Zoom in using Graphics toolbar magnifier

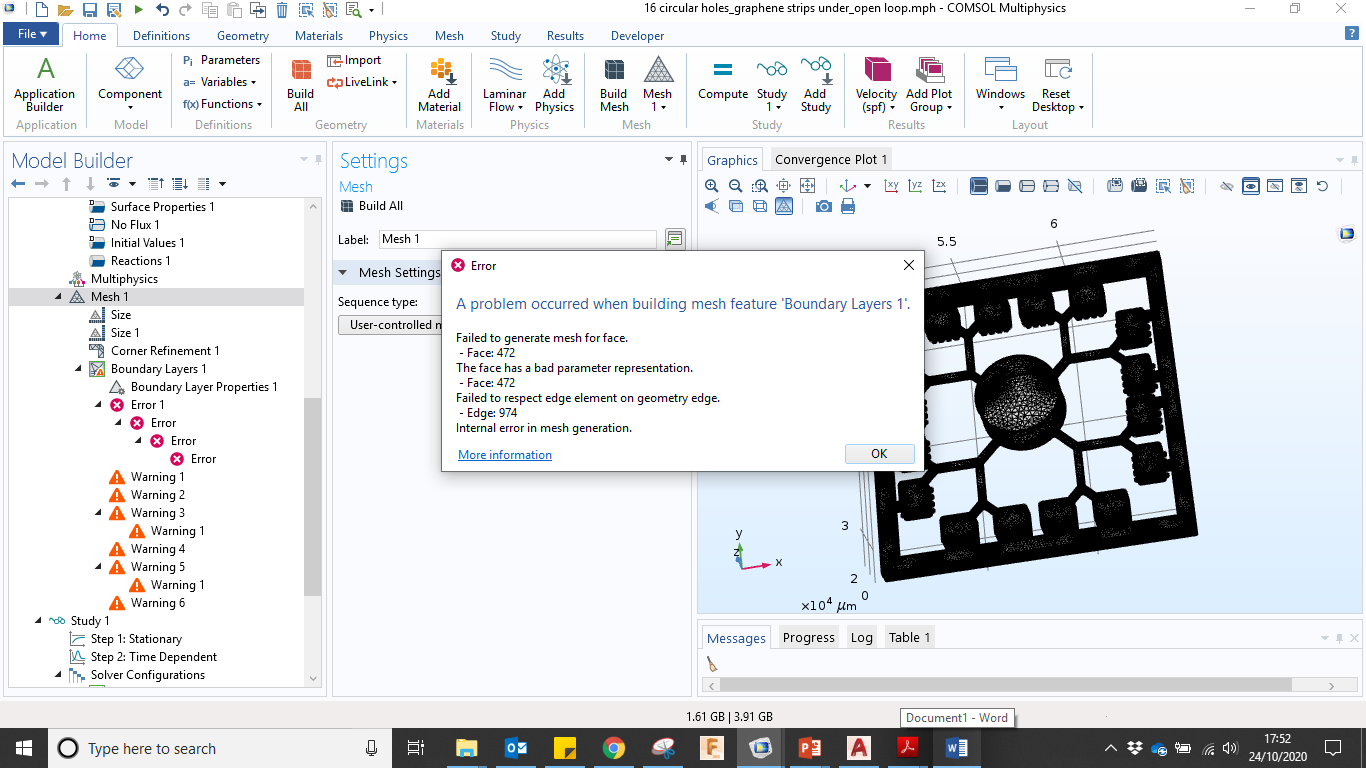point(712,186)
